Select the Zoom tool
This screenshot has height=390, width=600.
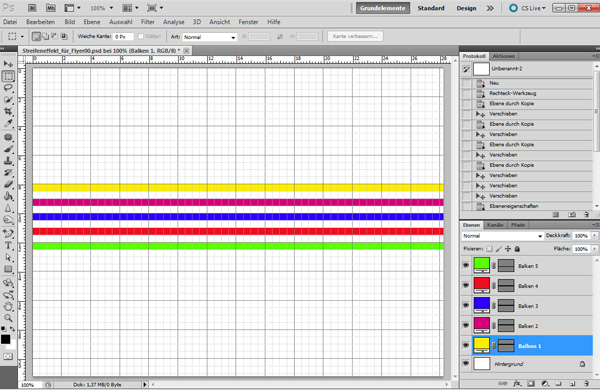tap(8, 318)
